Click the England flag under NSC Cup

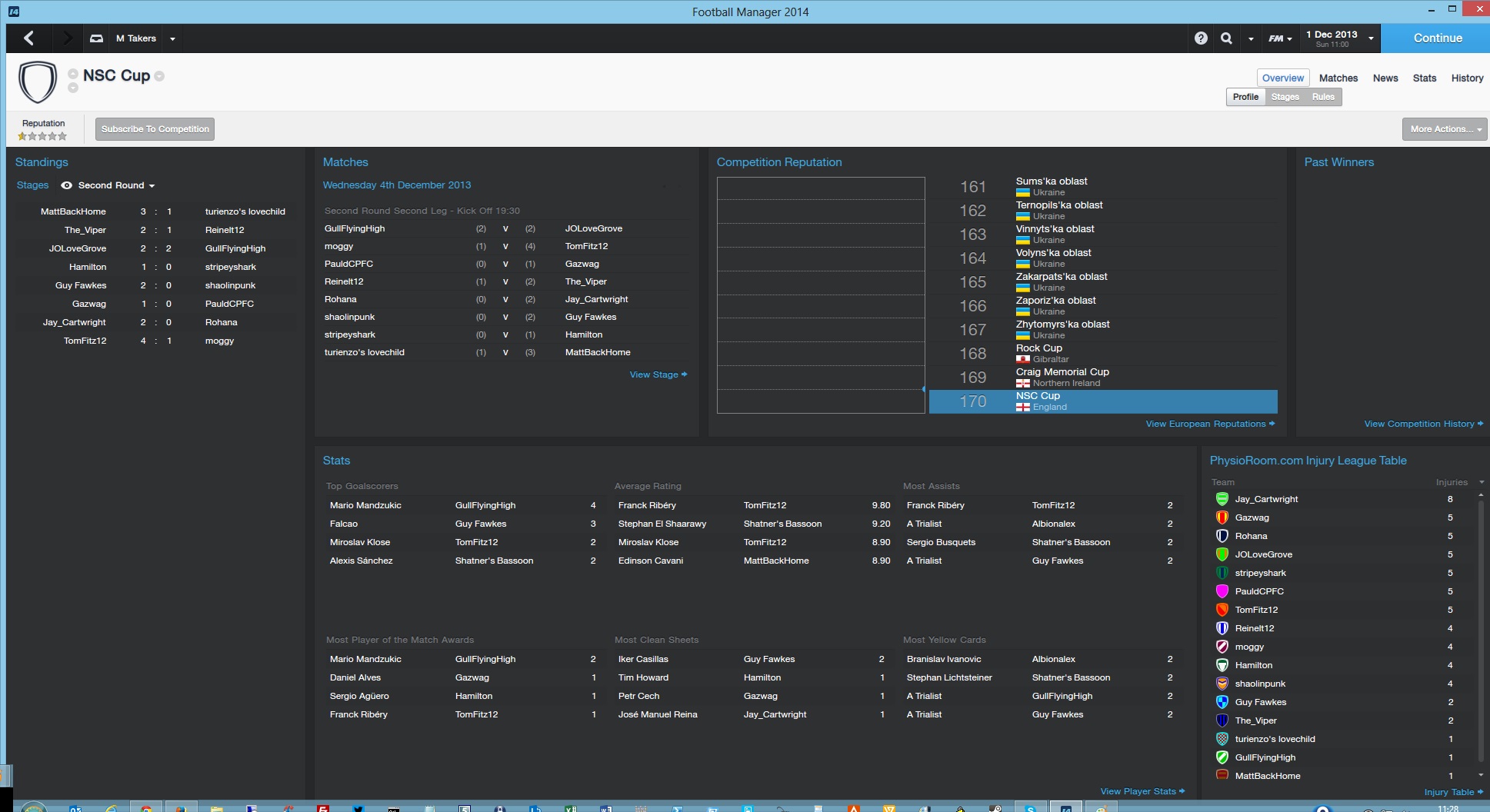1022,408
